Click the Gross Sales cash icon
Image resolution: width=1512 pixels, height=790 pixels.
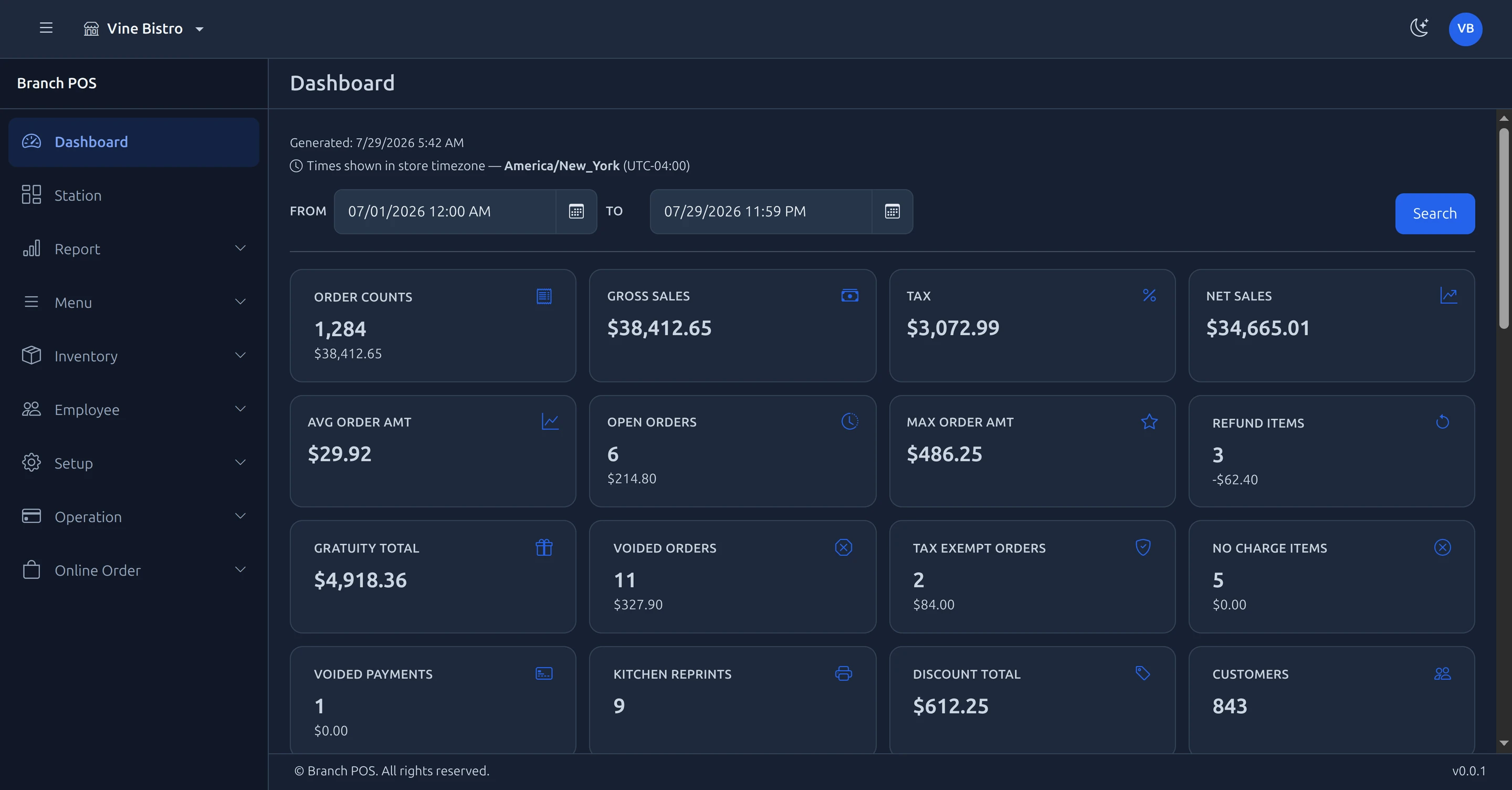[849, 295]
